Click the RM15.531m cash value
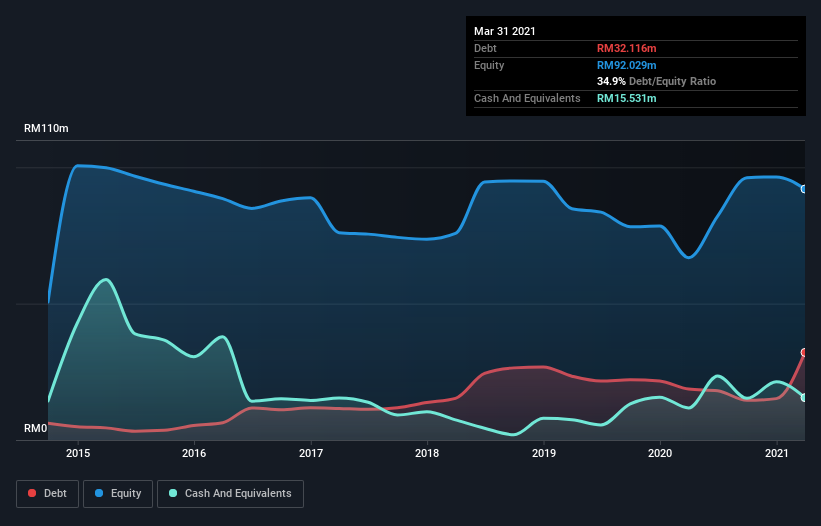Image resolution: width=821 pixels, height=526 pixels. coord(627,98)
